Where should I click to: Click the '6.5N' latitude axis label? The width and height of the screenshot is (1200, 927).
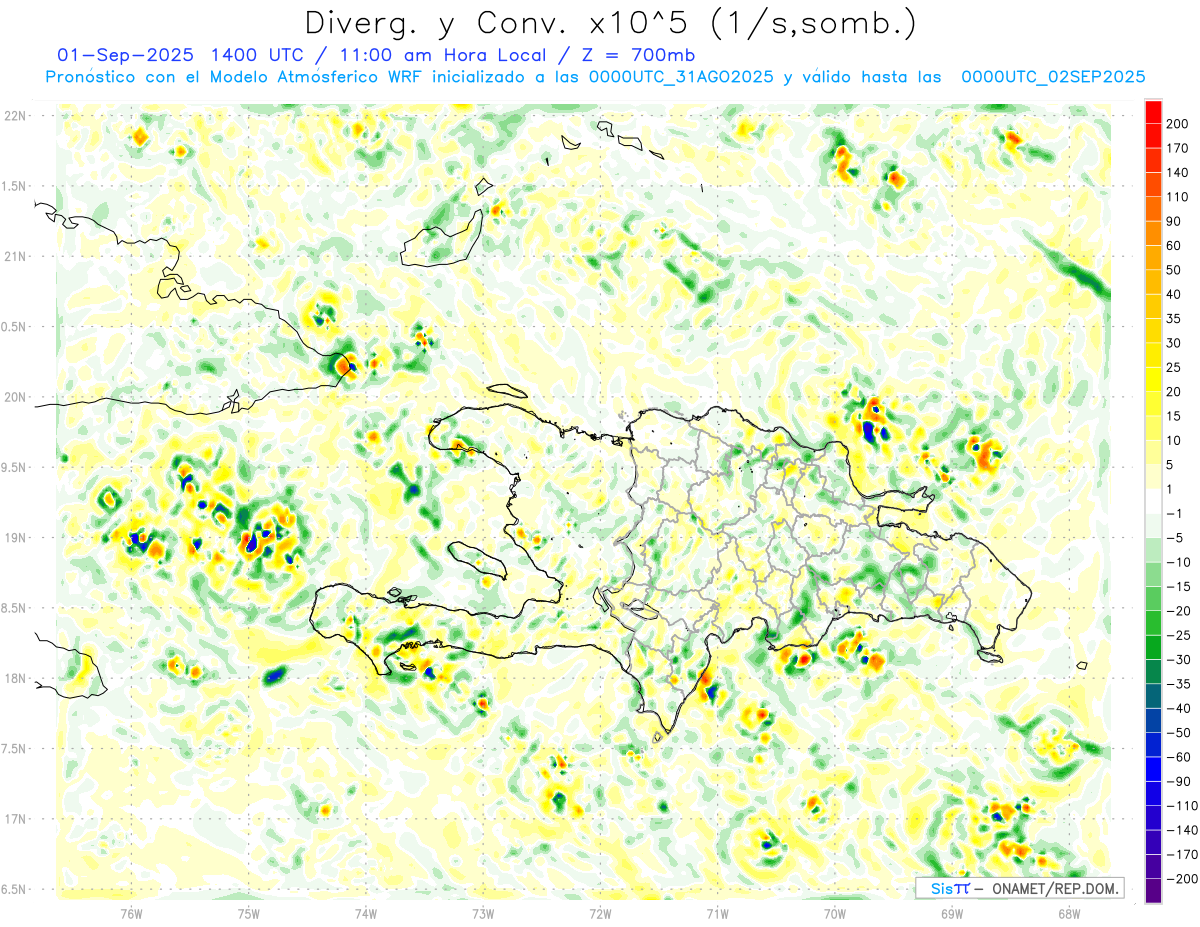15,890
